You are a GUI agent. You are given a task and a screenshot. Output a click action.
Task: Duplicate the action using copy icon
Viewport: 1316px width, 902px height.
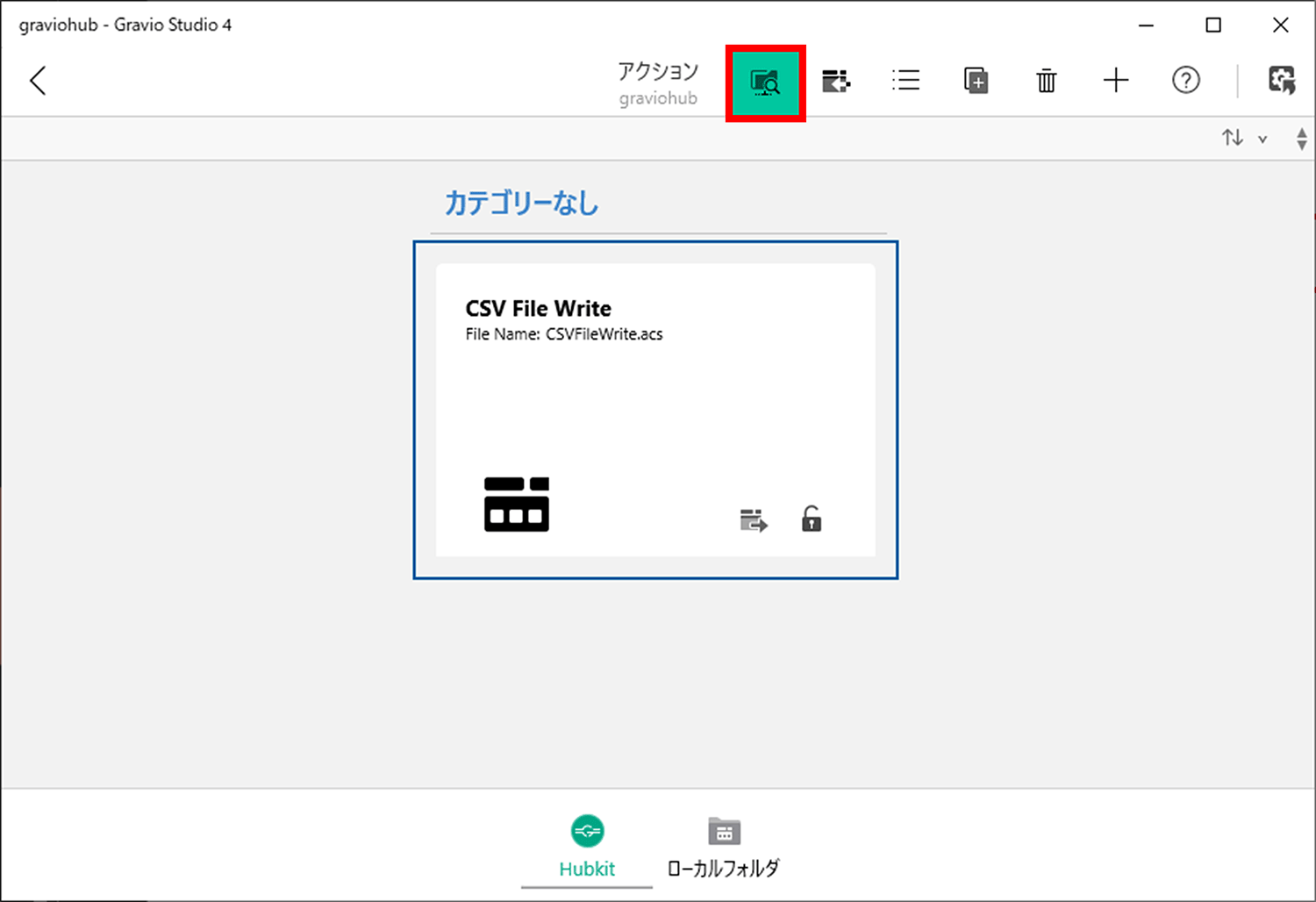click(x=976, y=81)
